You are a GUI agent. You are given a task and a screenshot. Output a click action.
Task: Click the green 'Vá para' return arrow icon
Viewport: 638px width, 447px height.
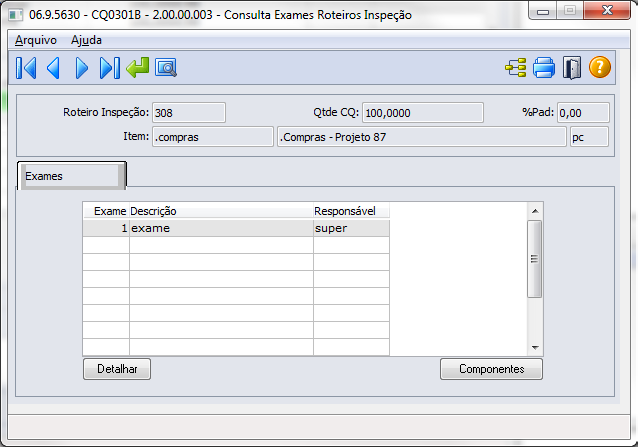[x=138, y=68]
